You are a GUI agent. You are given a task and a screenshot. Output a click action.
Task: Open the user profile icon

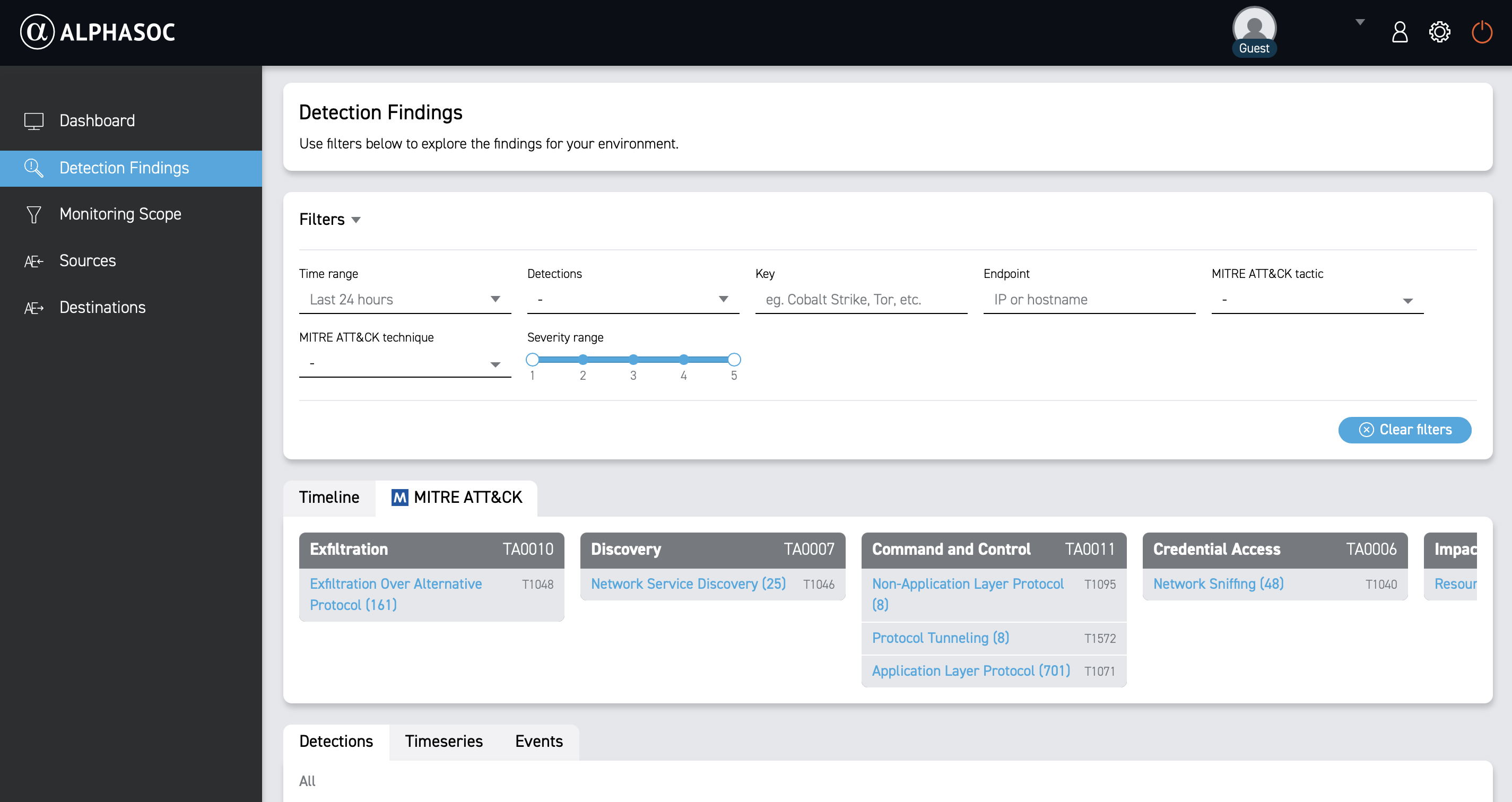point(1400,32)
